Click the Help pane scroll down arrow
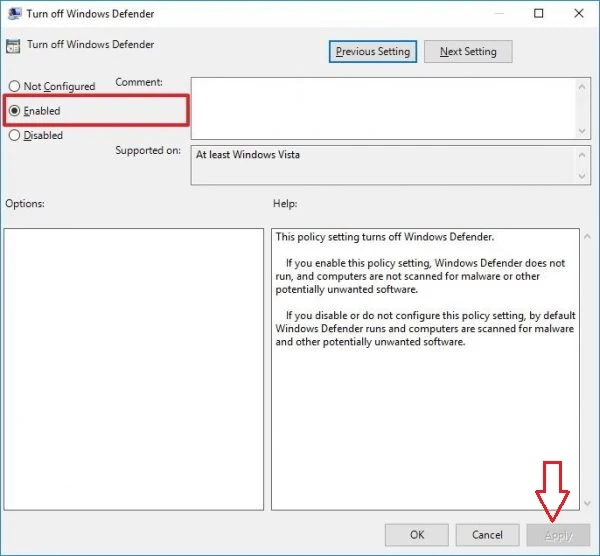Viewport: 600px width, 556px height. pos(587,503)
